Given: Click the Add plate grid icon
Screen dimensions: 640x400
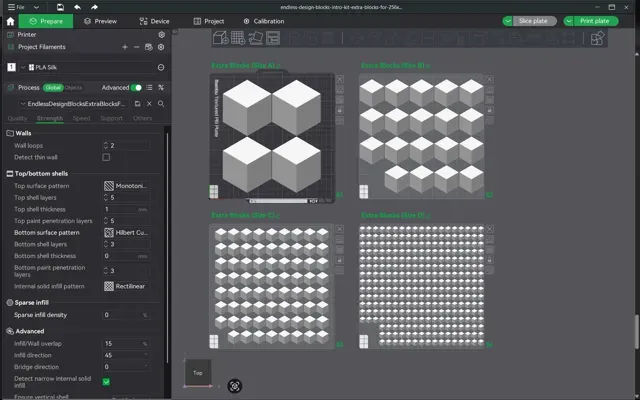Looking at the screenshot, I should [238, 38].
